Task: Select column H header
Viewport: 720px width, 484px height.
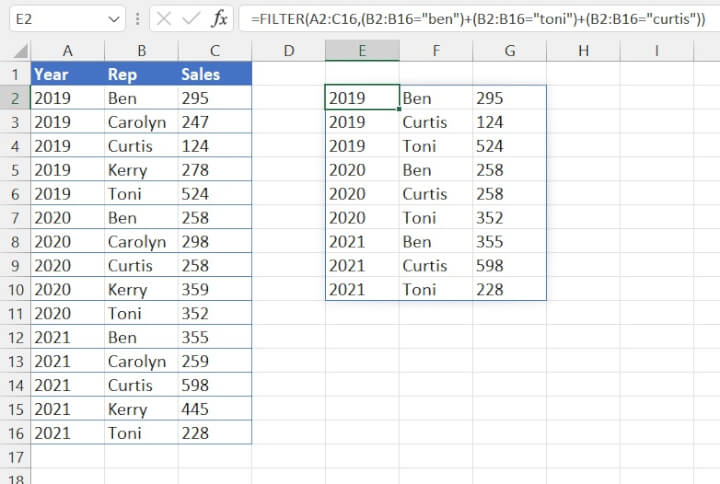Action: (583, 51)
